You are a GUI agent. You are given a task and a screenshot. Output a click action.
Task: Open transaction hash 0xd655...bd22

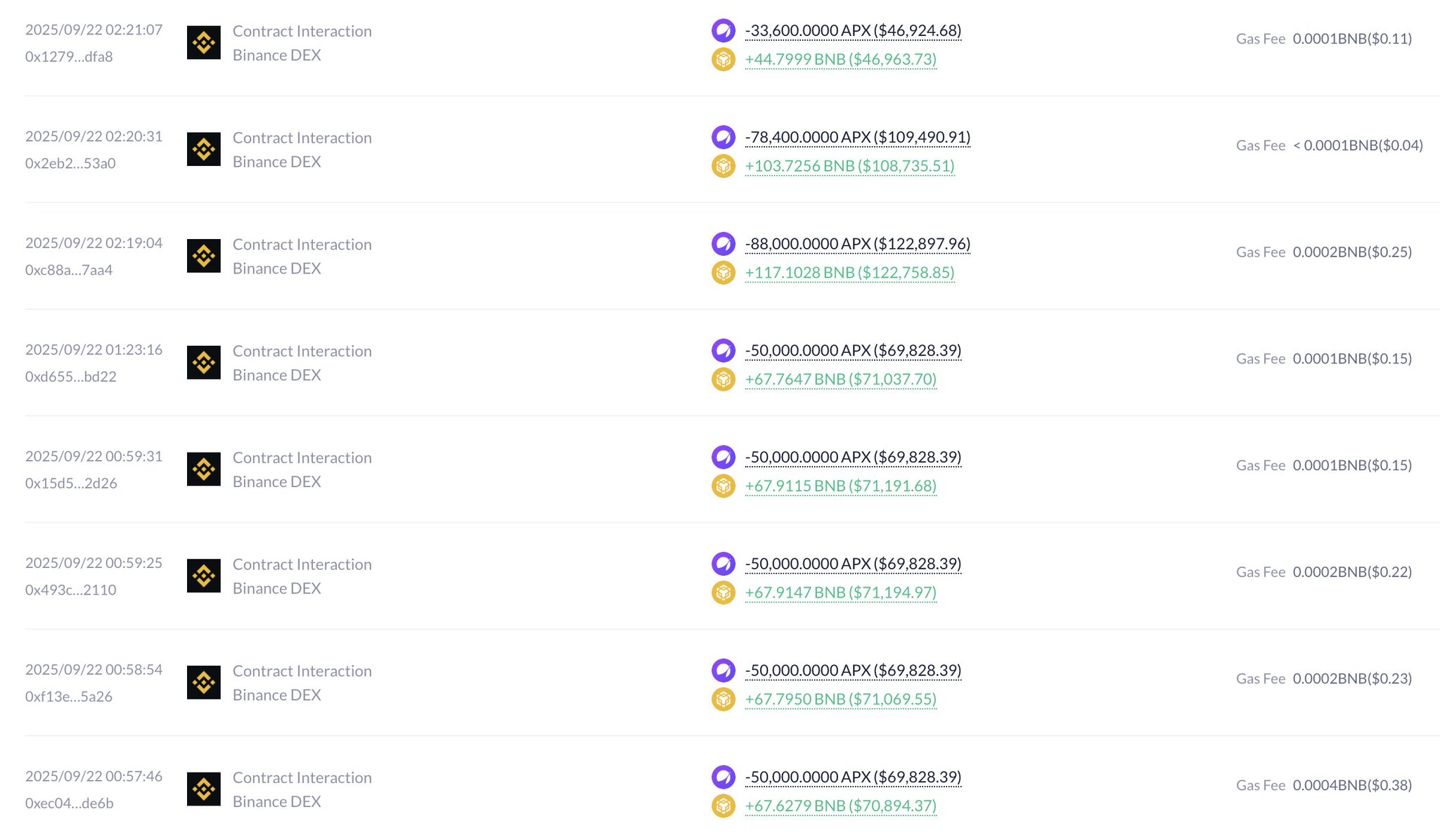tap(70, 377)
